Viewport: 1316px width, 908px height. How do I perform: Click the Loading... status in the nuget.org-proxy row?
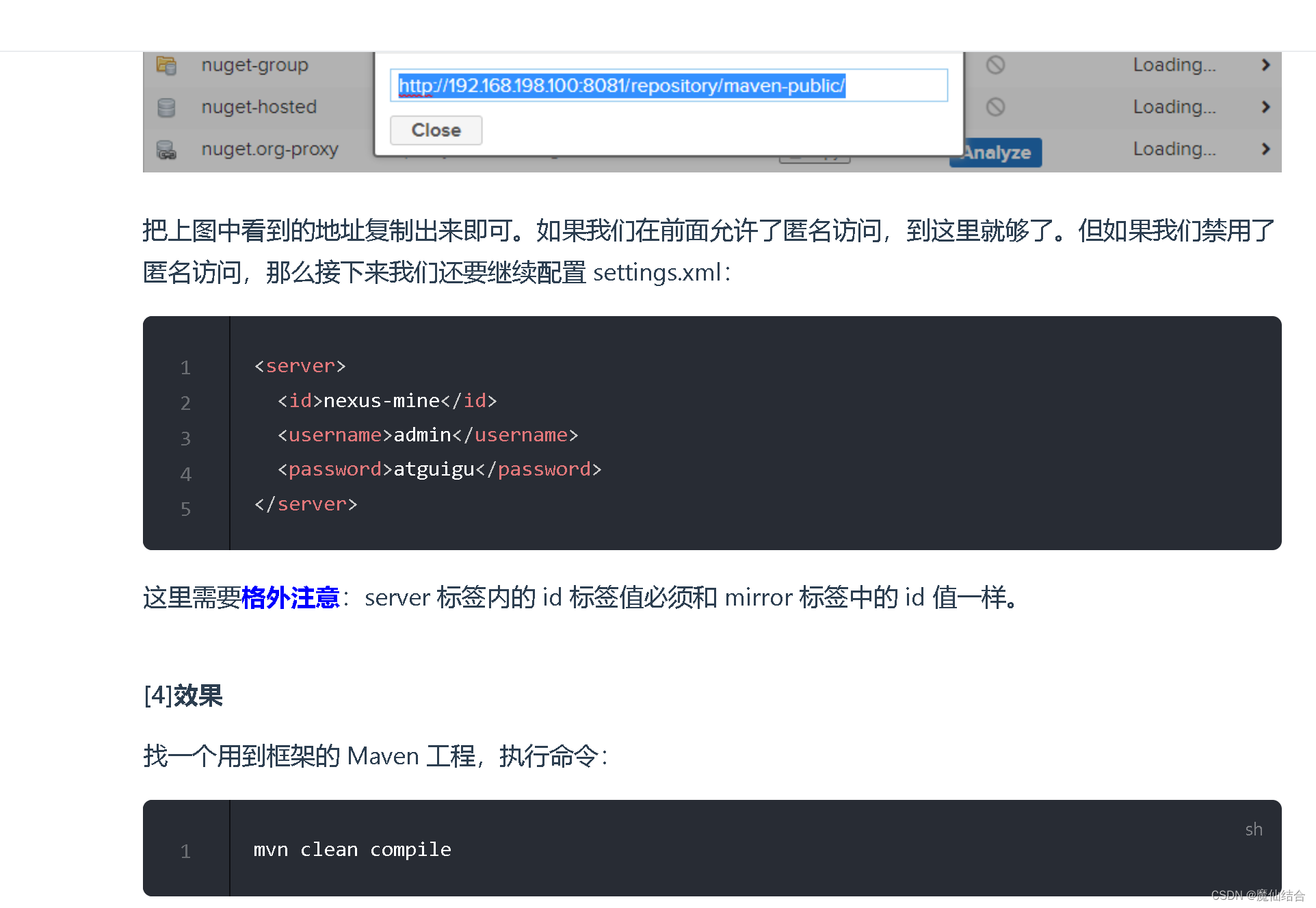click(1174, 148)
